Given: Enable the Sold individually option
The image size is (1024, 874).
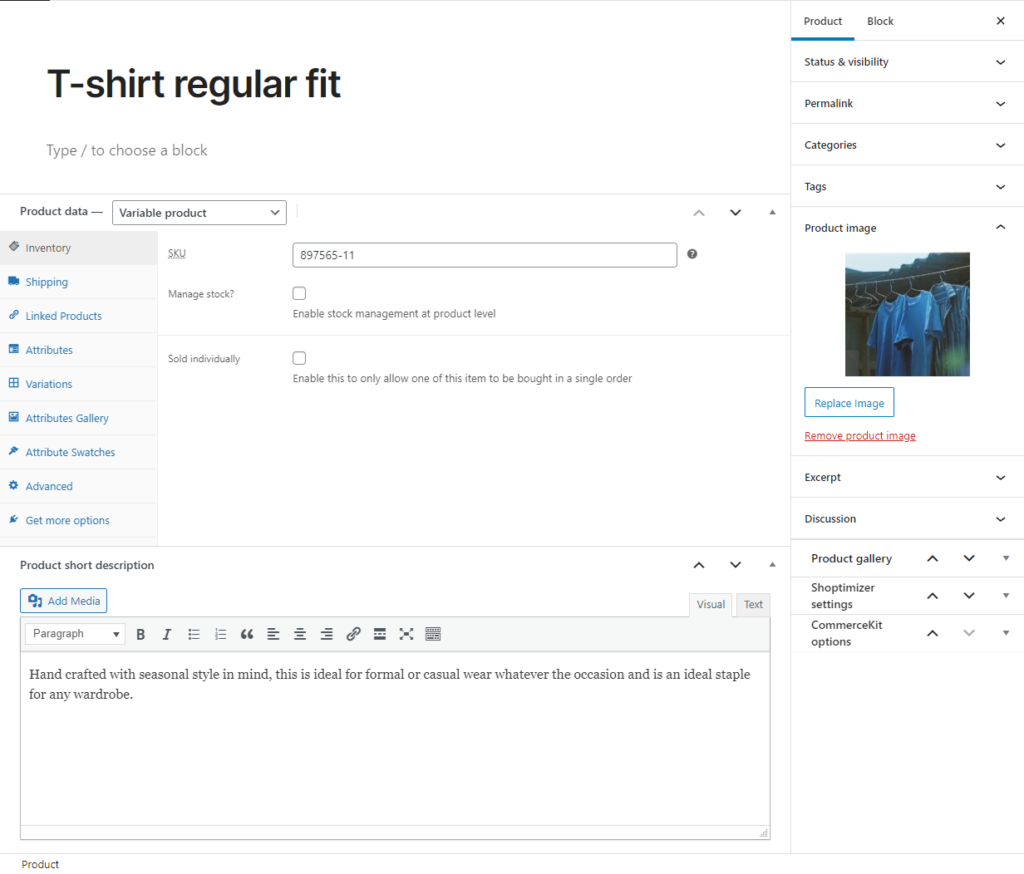Looking at the screenshot, I should 299,357.
